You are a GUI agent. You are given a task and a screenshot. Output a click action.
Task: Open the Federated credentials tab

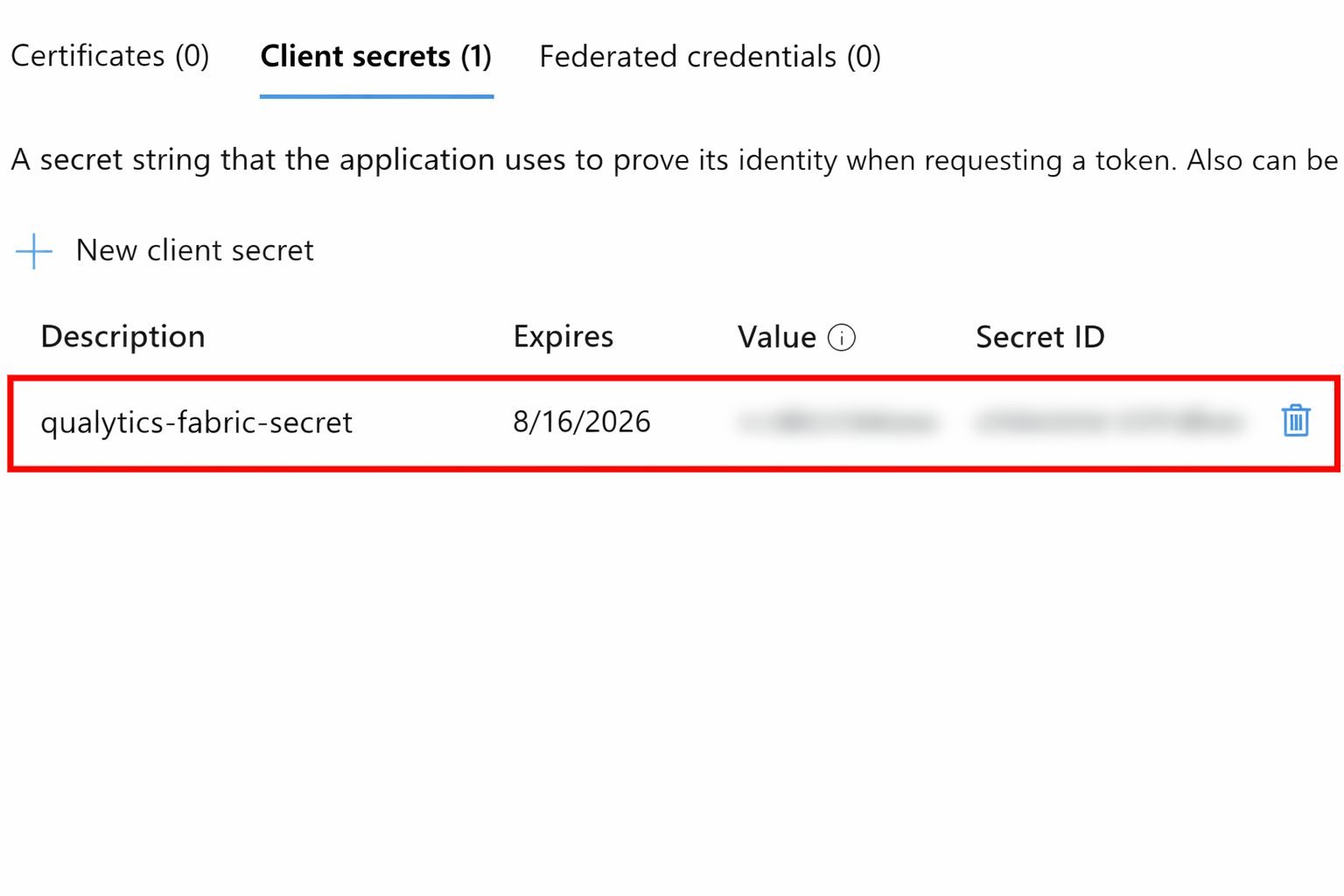tap(710, 56)
